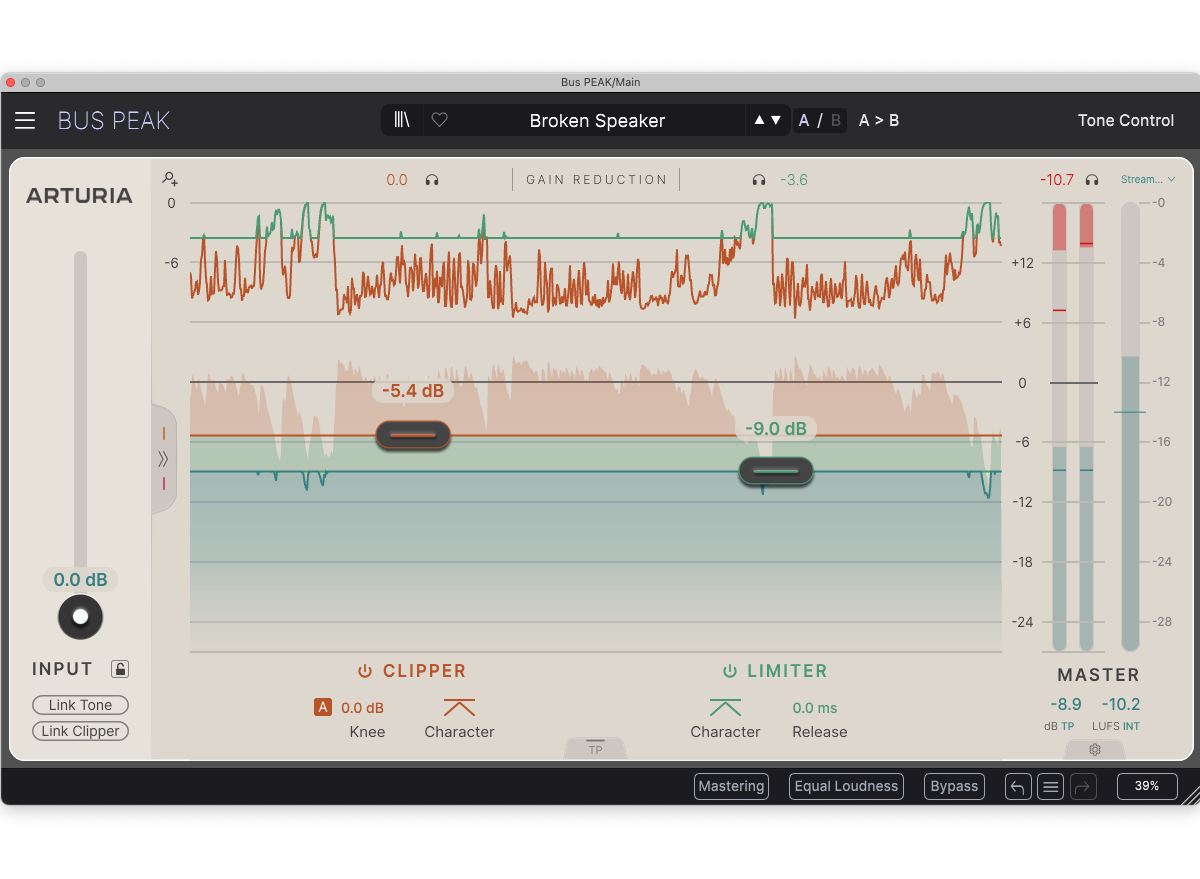Open the hamburger main menu
The image size is (1200, 879).
tap(25, 121)
